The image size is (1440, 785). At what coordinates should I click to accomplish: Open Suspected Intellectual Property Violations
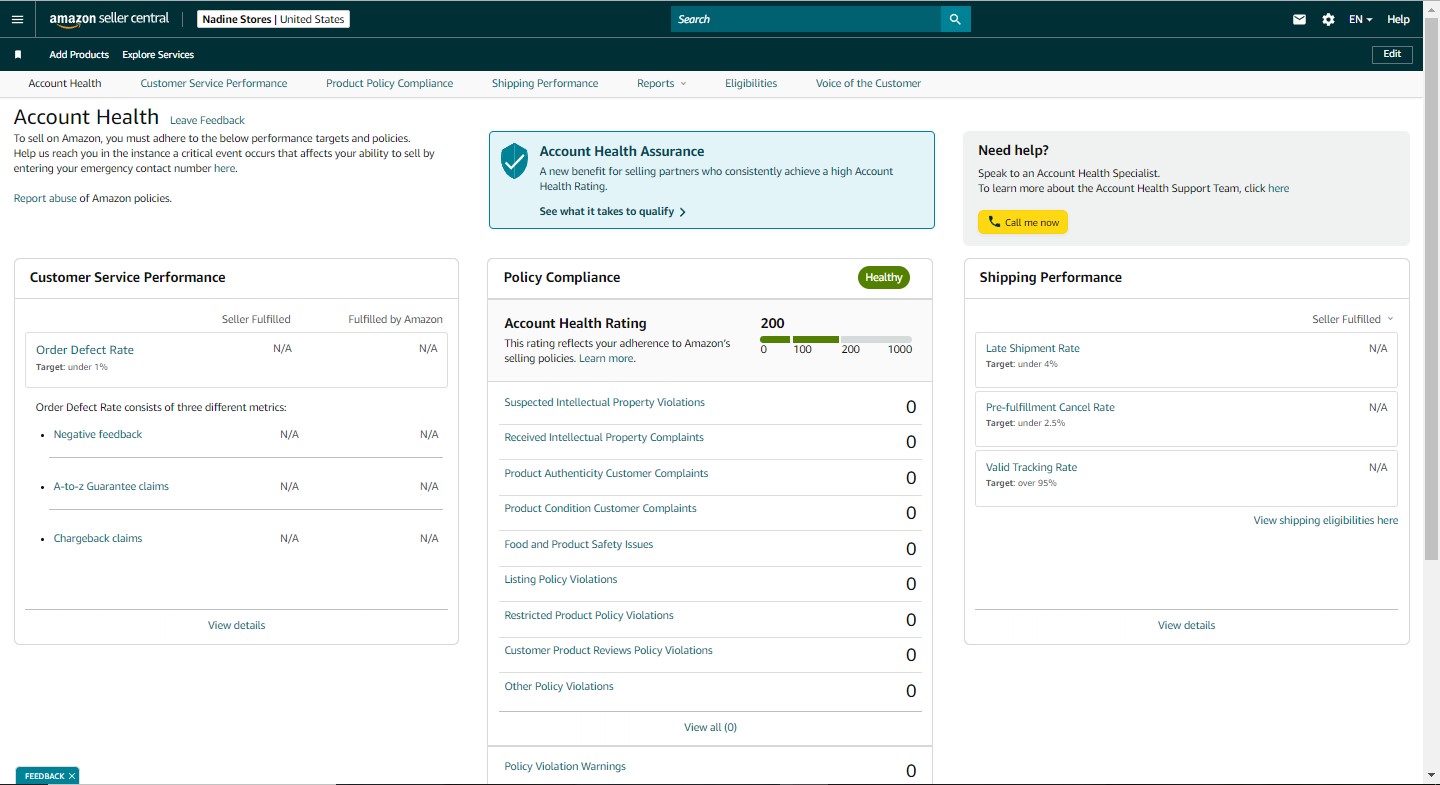coord(604,402)
